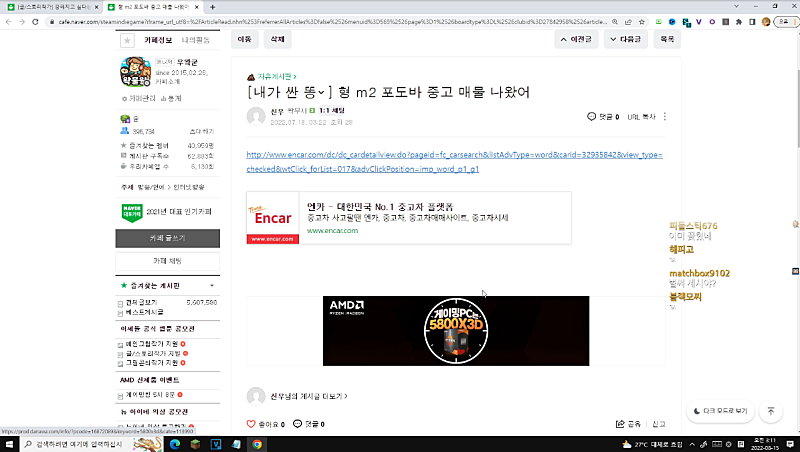This screenshot has height=452, width=800.
Task: Switch to the first Chrome tab
Action: [51, 7]
